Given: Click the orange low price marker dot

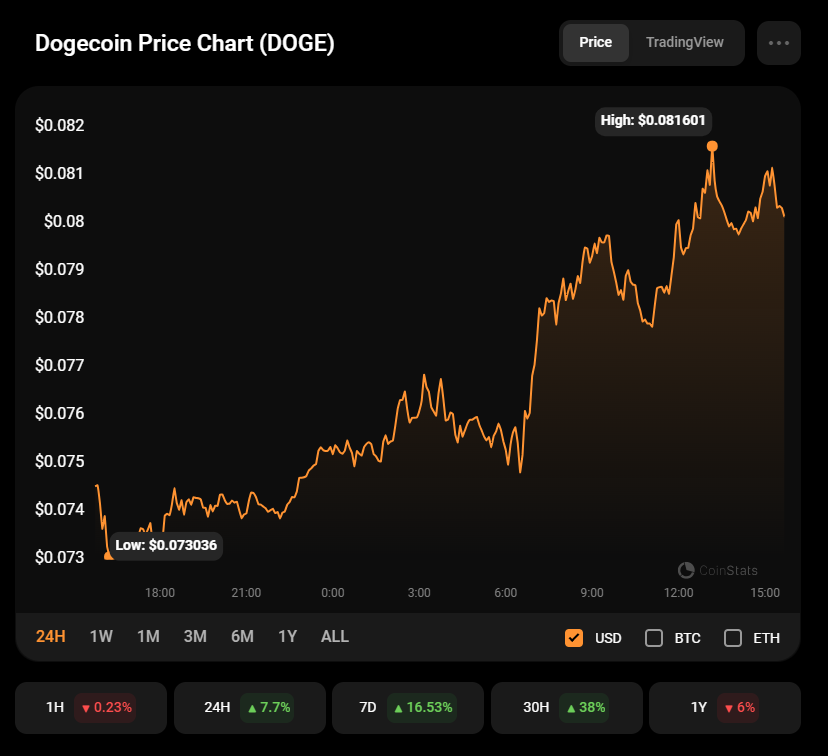Looking at the screenshot, I should [108, 555].
